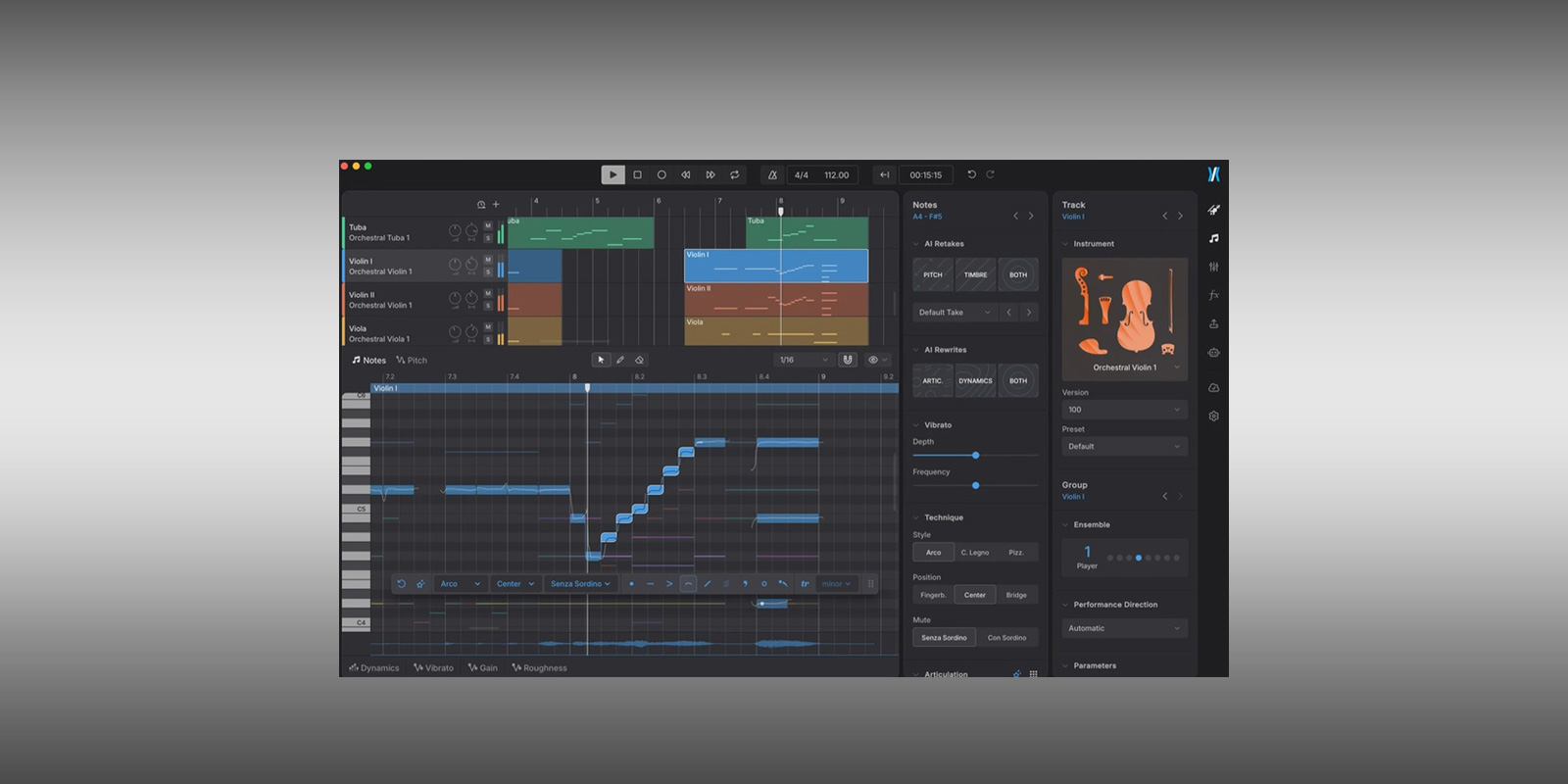
Task: Select C. Legno playing style
Action: point(975,553)
